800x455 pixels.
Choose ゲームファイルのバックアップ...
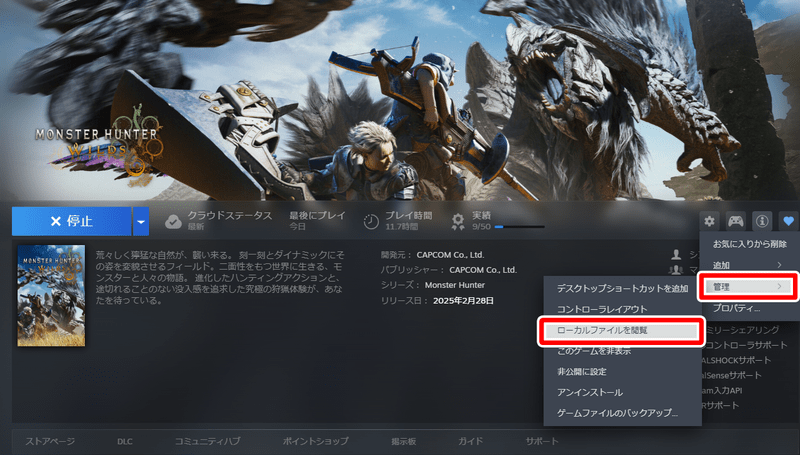pyautogui.click(x=622, y=413)
